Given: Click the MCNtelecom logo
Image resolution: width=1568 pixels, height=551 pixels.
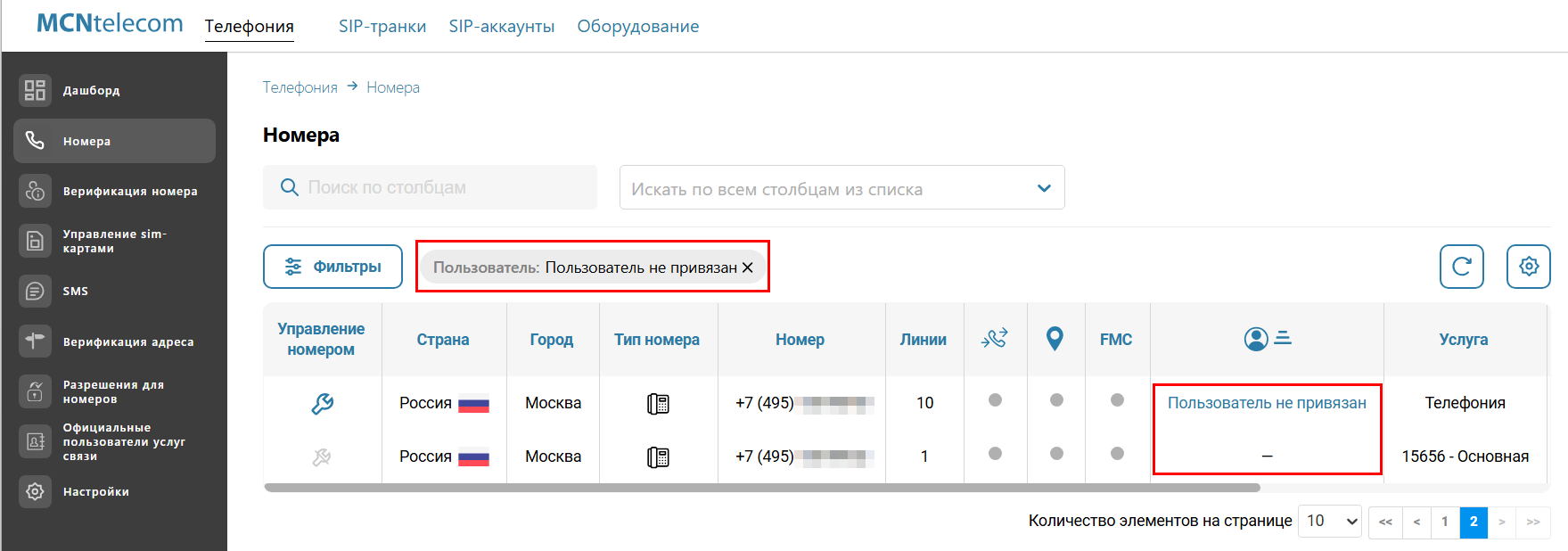Looking at the screenshot, I should (110, 23).
